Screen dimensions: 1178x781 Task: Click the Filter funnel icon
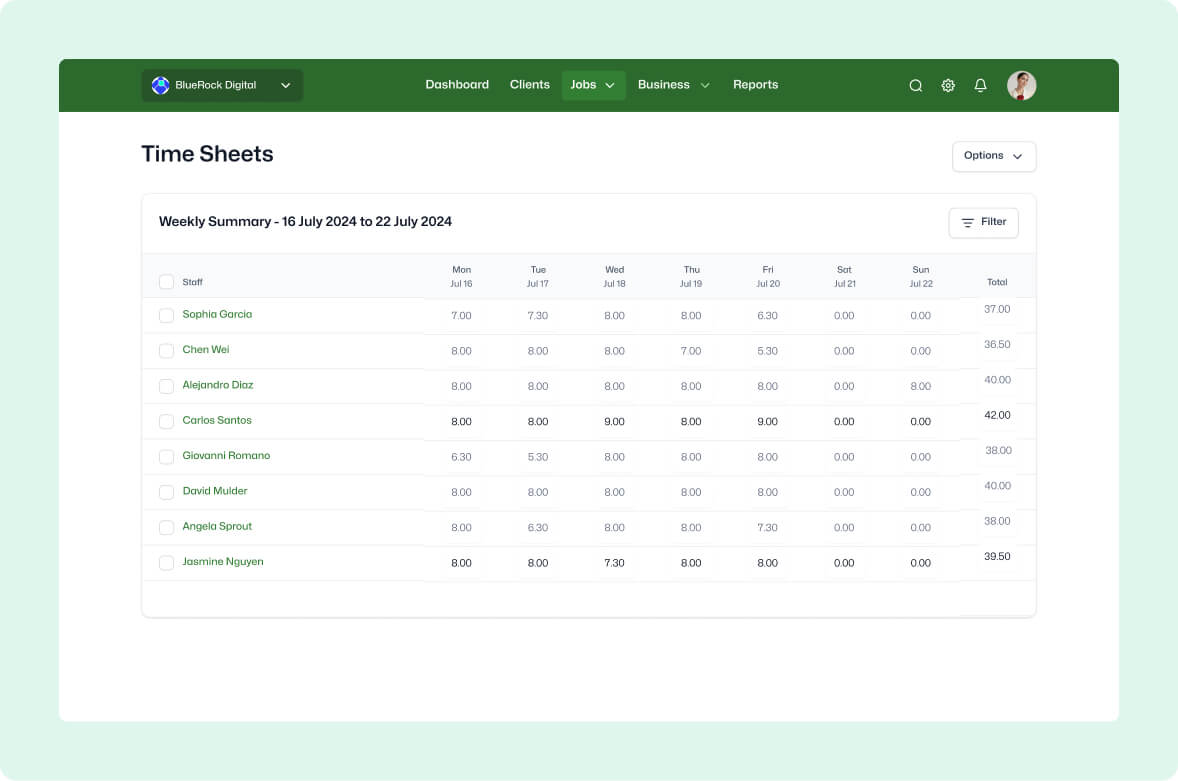966,223
